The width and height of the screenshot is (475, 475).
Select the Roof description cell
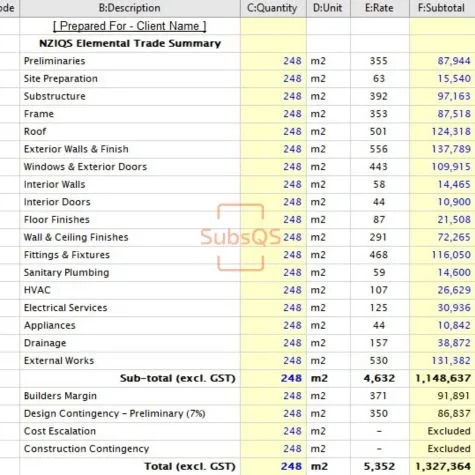point(130,132)
